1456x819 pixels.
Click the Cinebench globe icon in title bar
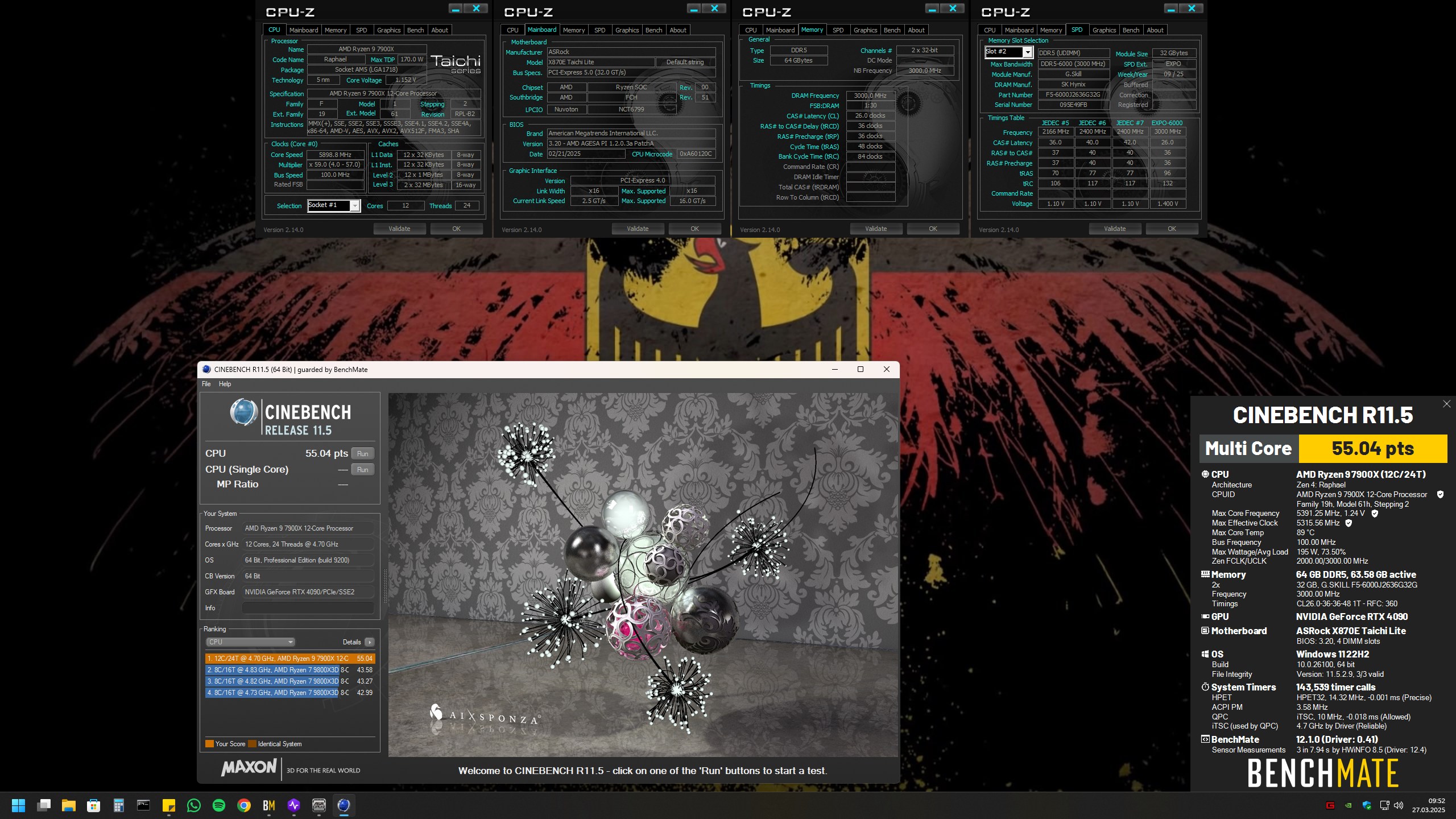click(206, 369)
